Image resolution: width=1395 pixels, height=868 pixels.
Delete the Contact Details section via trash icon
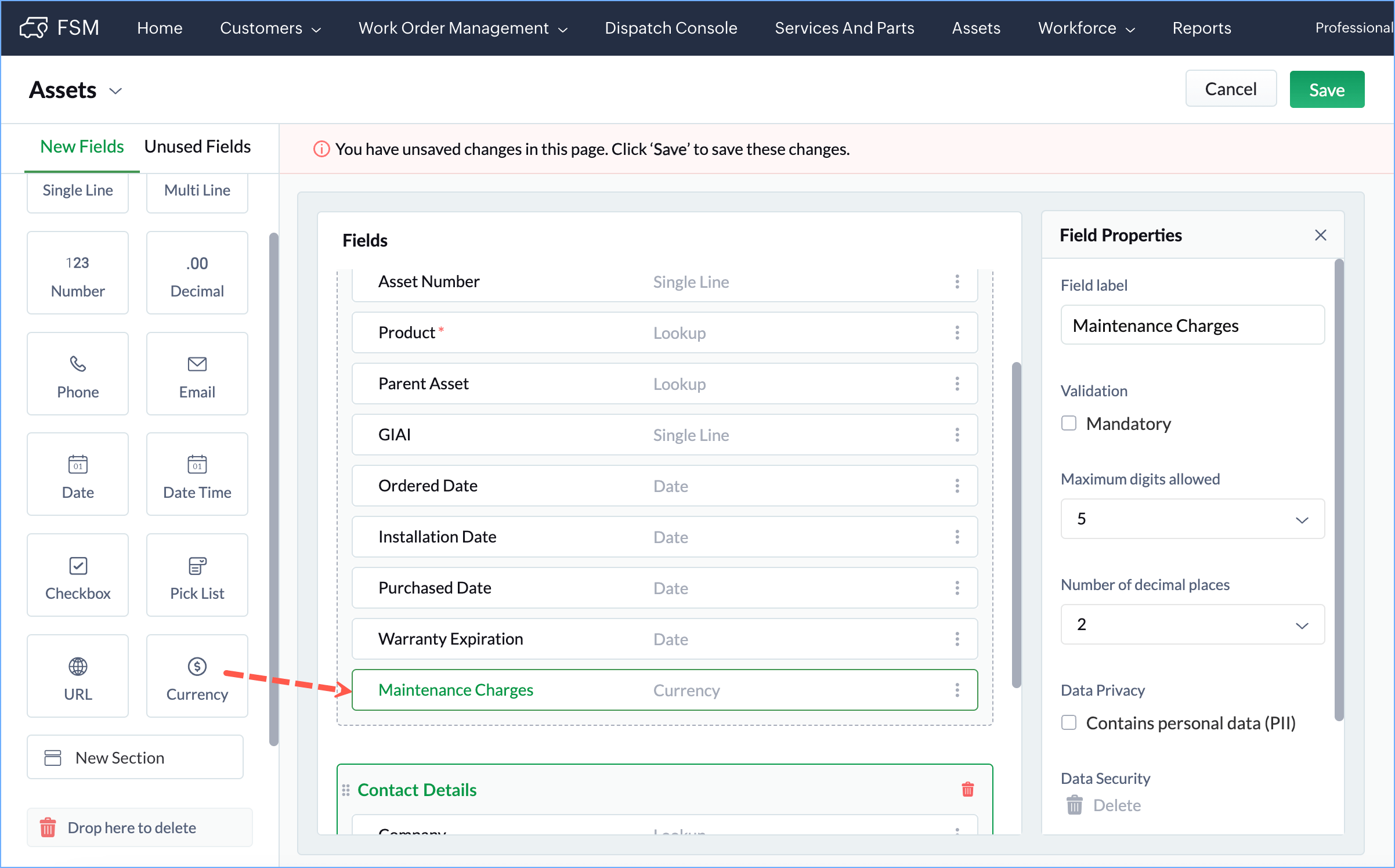(967, 790)
